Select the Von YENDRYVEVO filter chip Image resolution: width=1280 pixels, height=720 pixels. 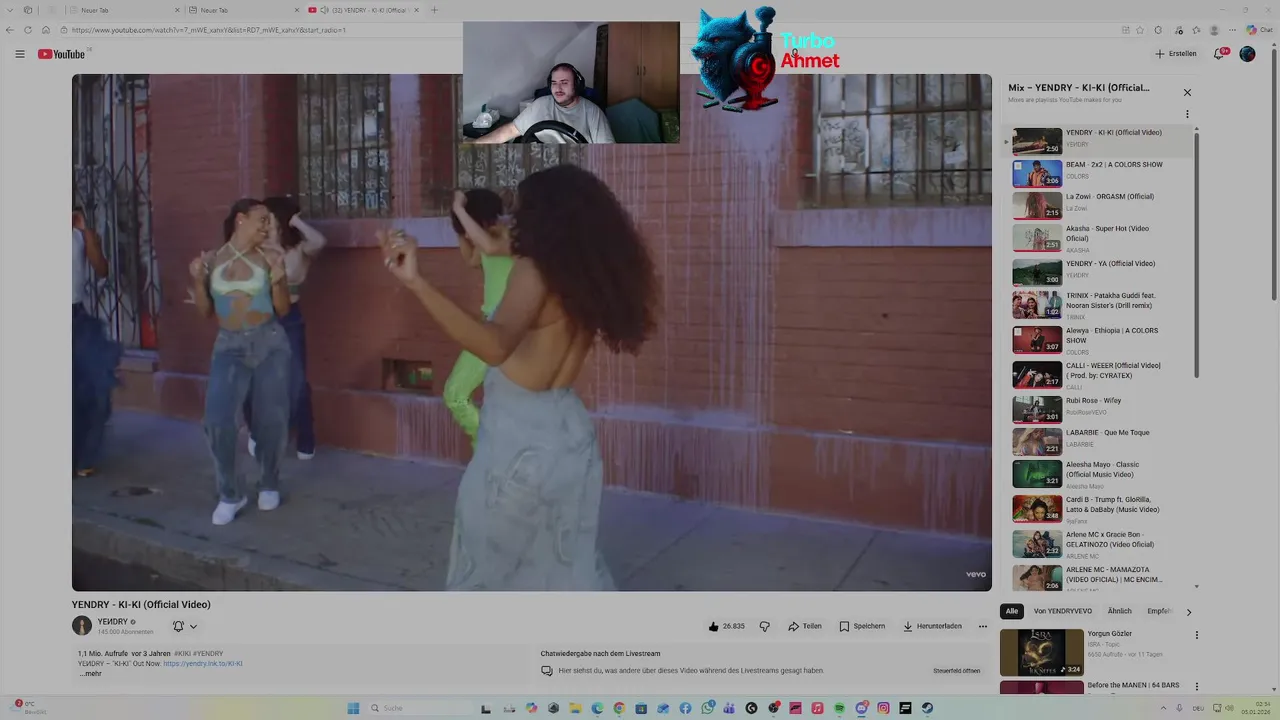[1063, 611]
